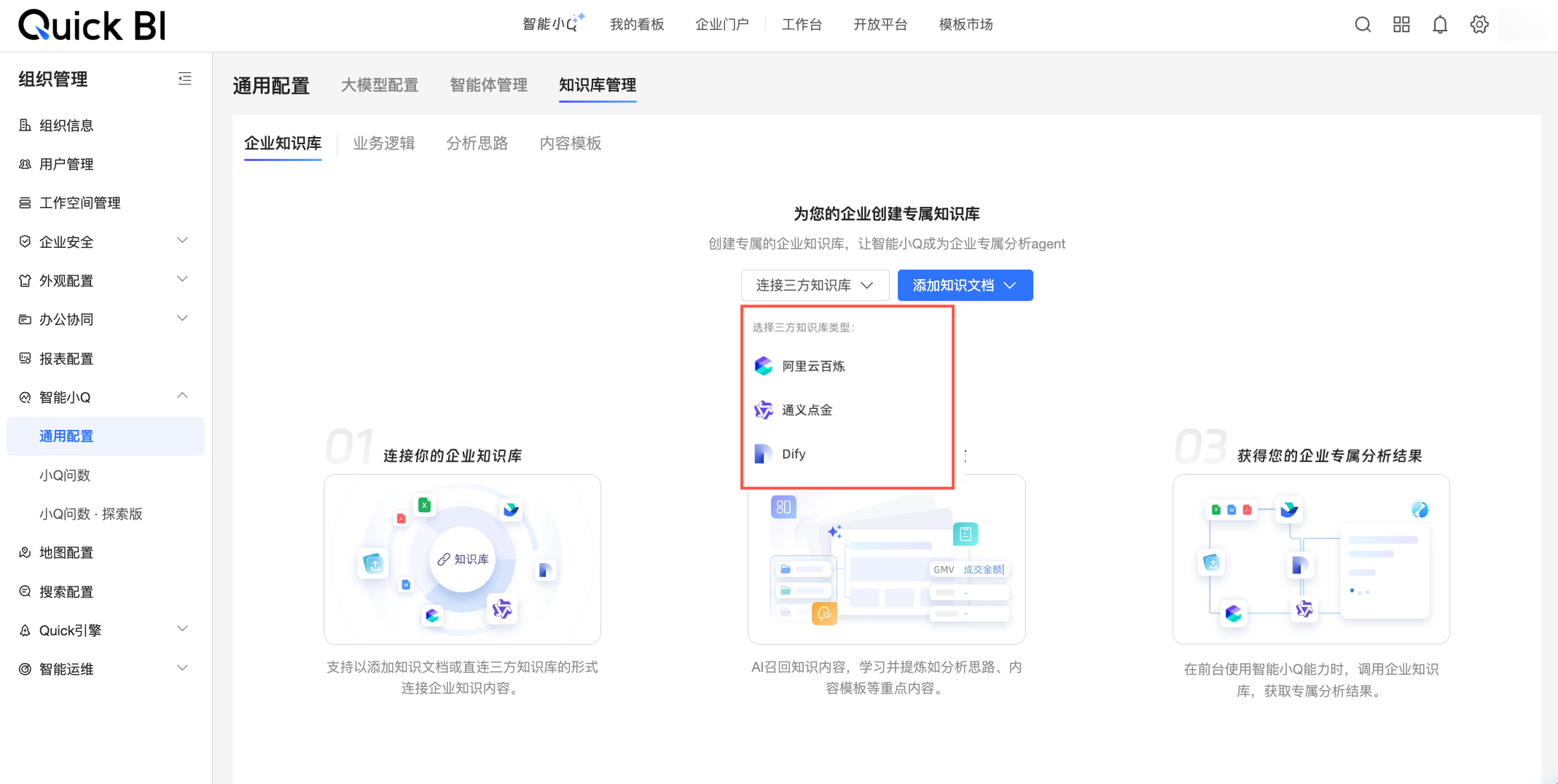
Task: Click the 地图配置 location icon
Action: click(25, 552)
